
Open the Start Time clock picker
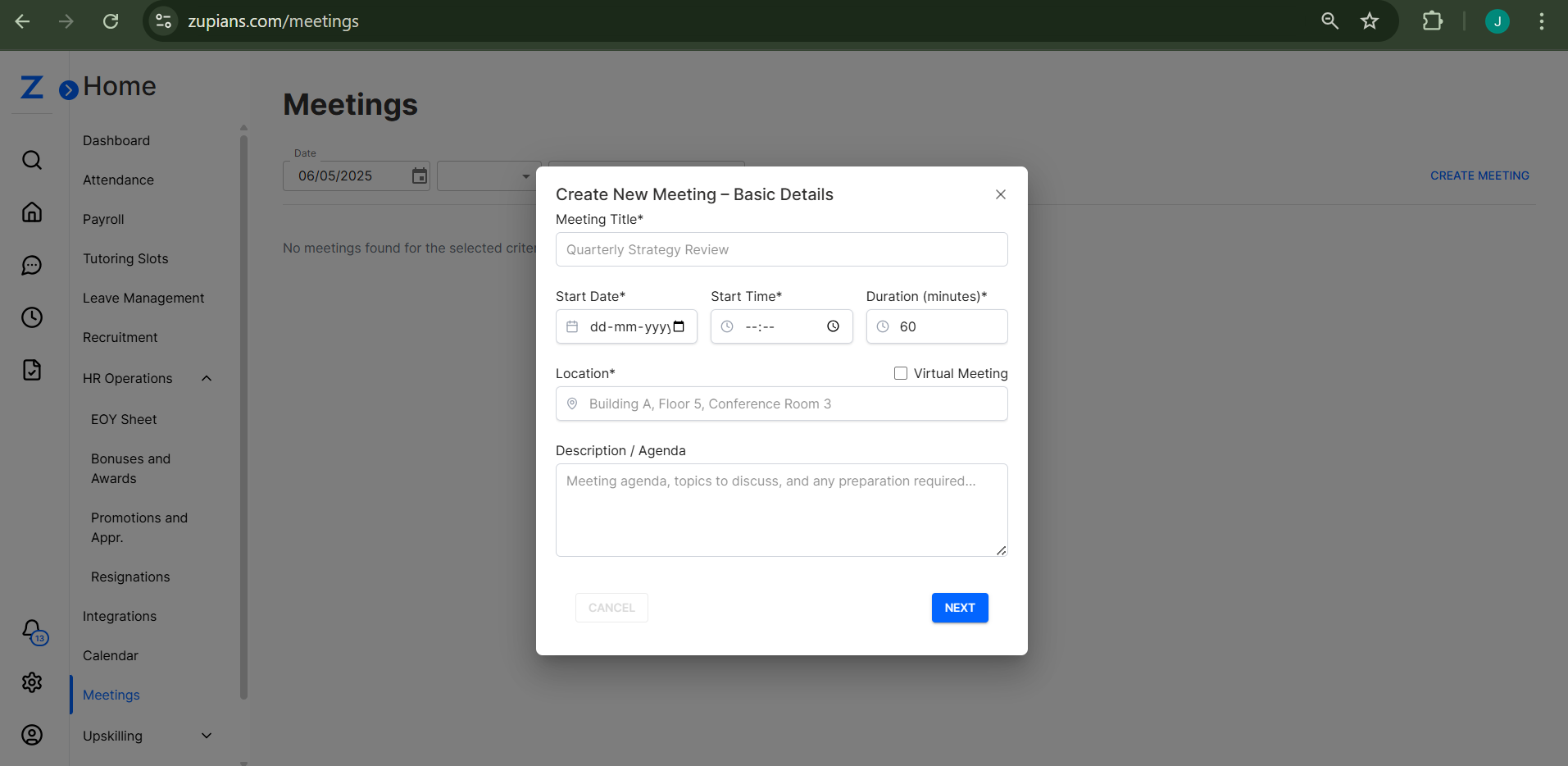click(x=834, y=326)
